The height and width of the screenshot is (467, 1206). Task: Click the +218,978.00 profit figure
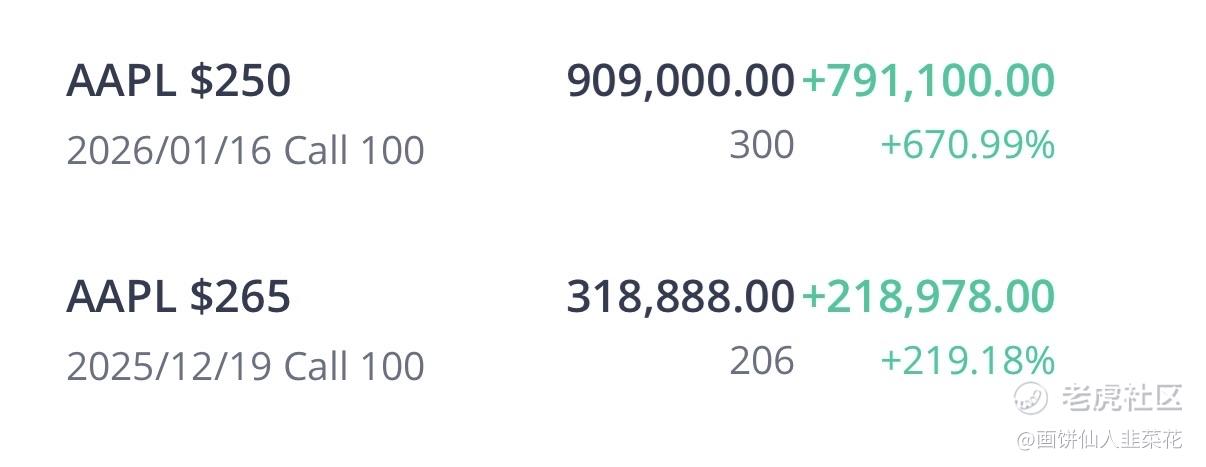(928, 297)
